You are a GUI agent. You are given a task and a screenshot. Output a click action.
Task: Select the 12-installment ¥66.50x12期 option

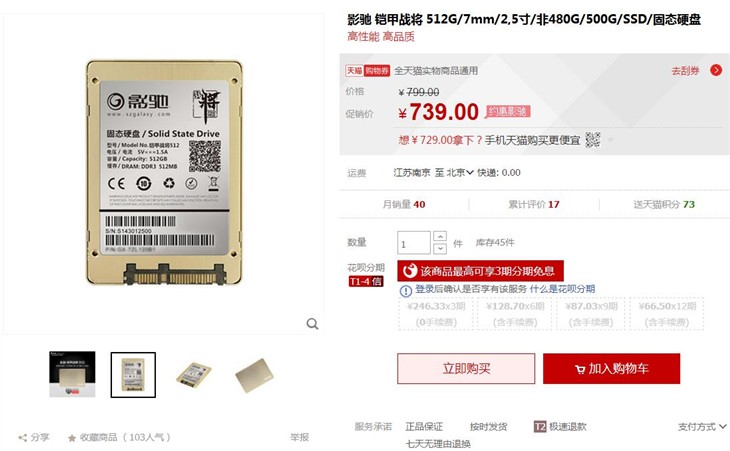point(668,314)
